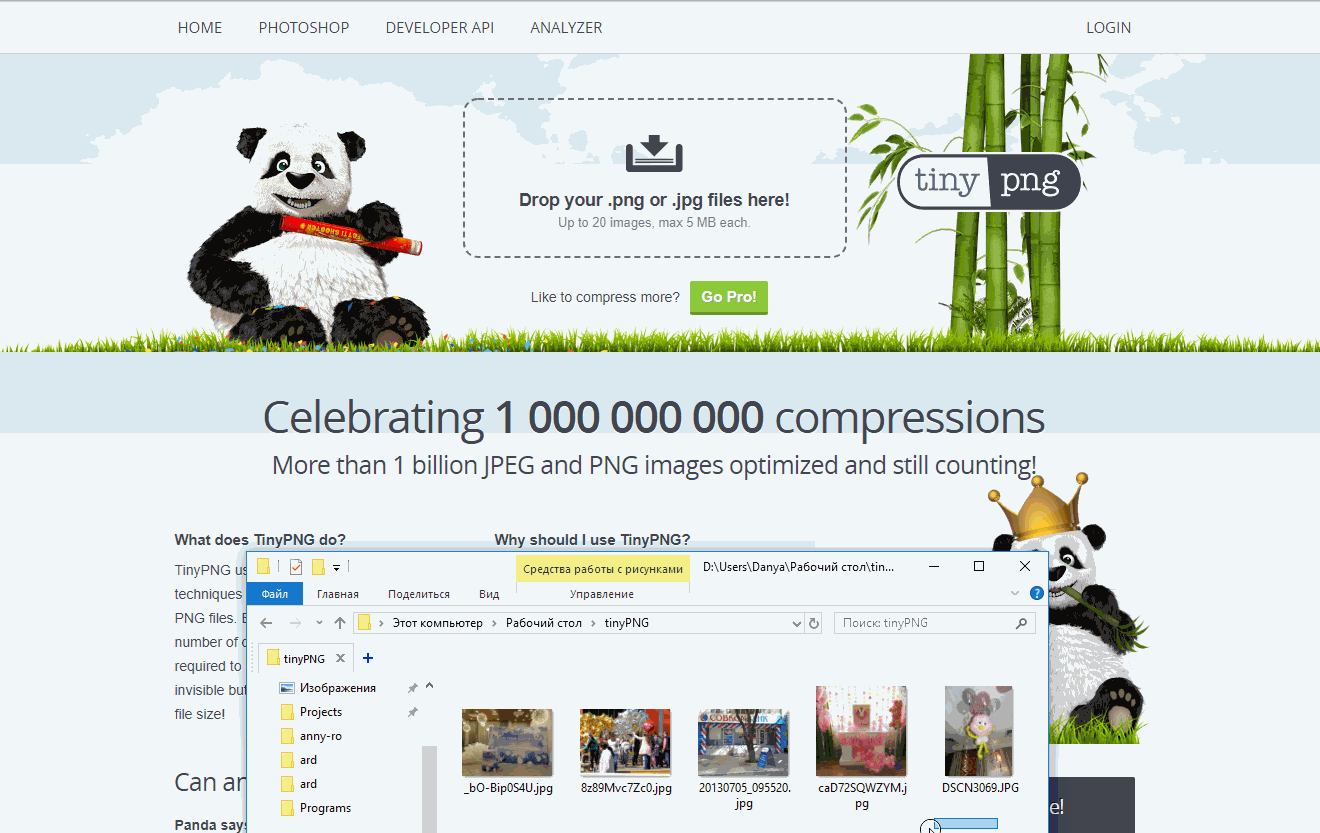This screenshot has width=1320, height=833.
Task: Click the pin icon next to Projects
Action: point(412,712)
